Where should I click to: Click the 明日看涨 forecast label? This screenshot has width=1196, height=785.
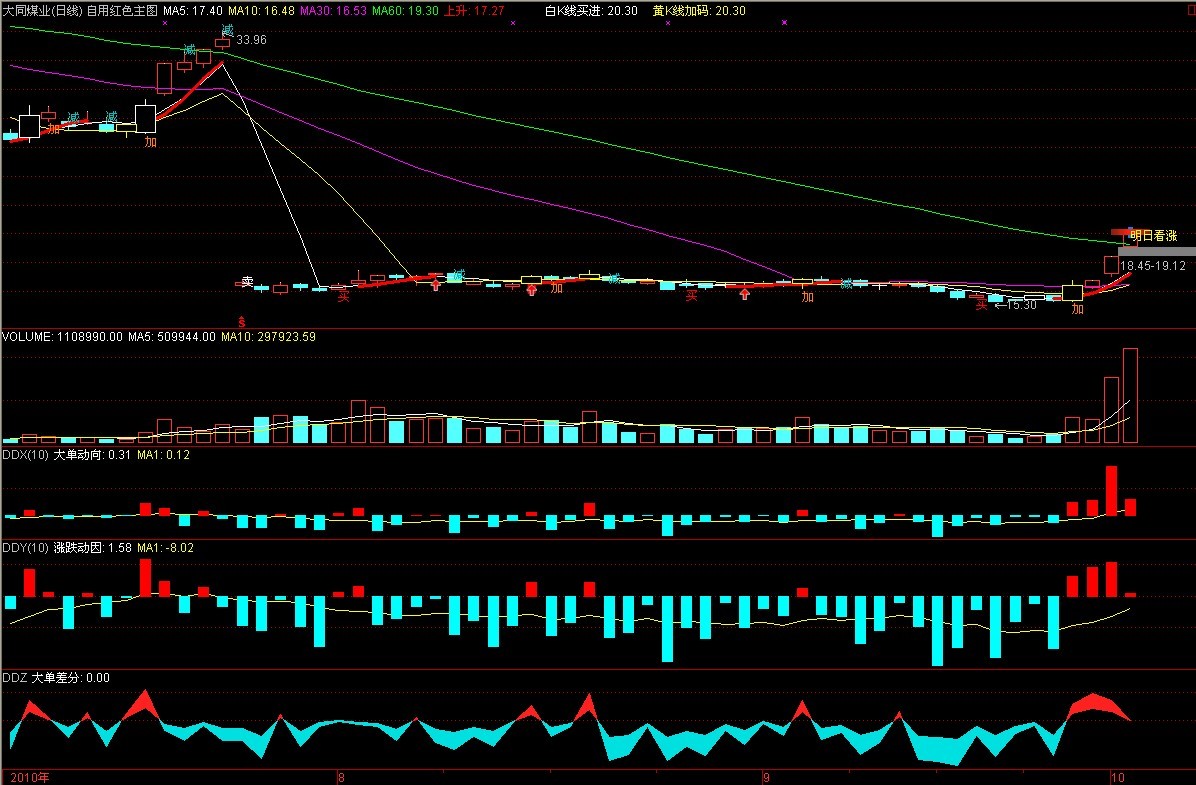pos(1153,236)
